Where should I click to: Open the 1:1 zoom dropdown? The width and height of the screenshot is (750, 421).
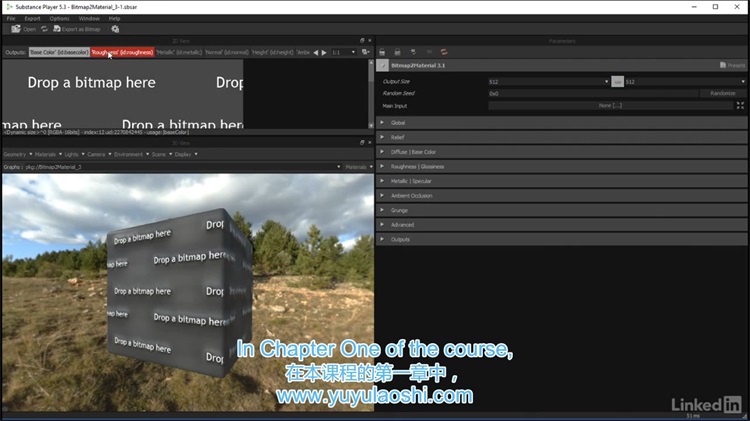(344, 52)
